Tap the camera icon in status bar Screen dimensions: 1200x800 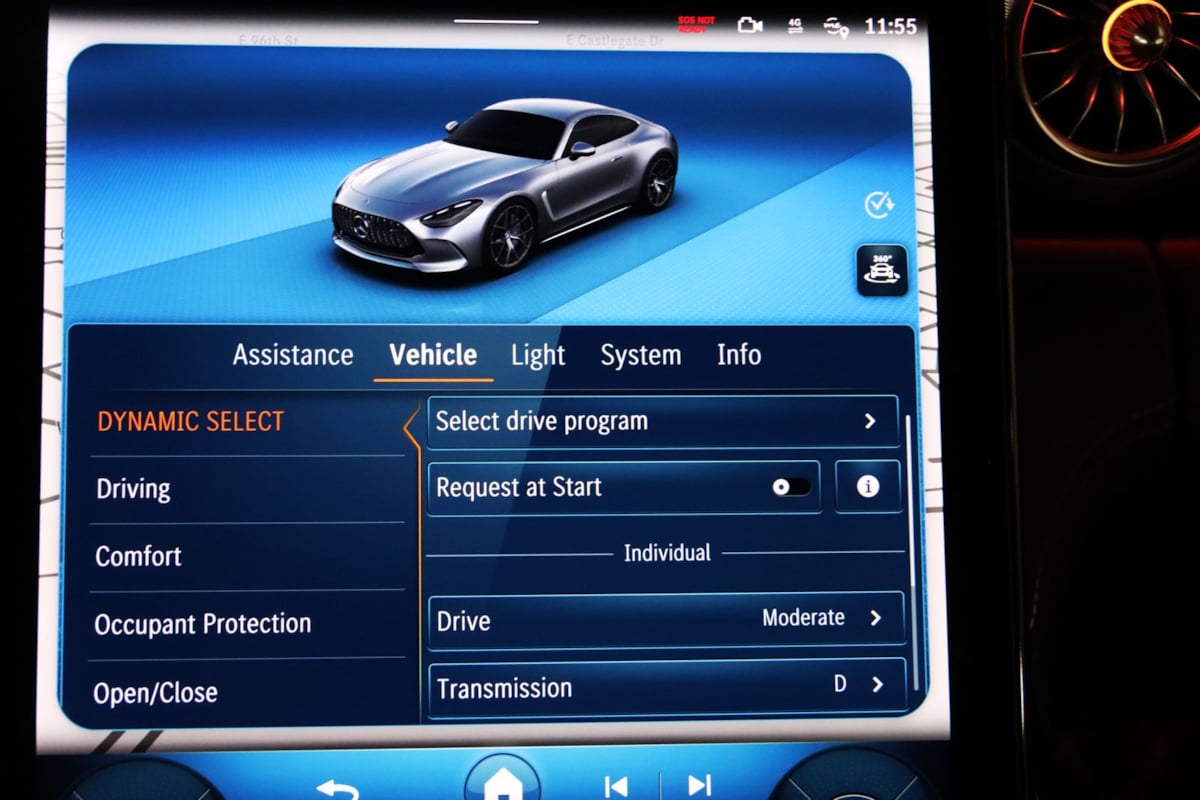point(750,25)
